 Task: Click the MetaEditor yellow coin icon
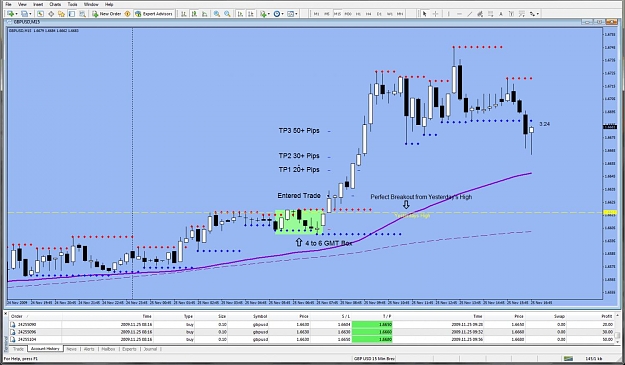coord(128,14)
